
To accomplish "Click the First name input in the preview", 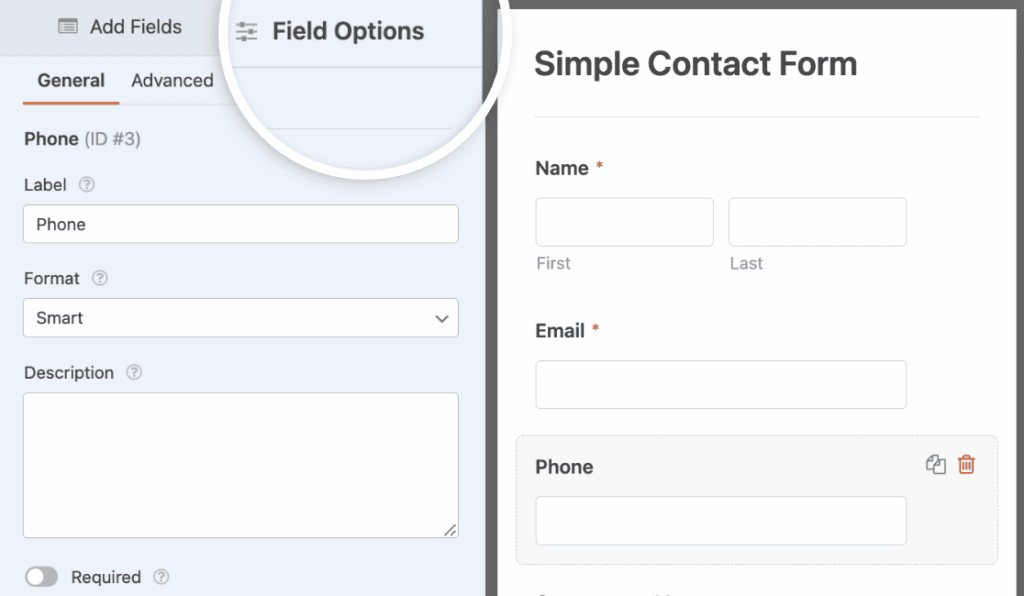I will tap(624, 222).
